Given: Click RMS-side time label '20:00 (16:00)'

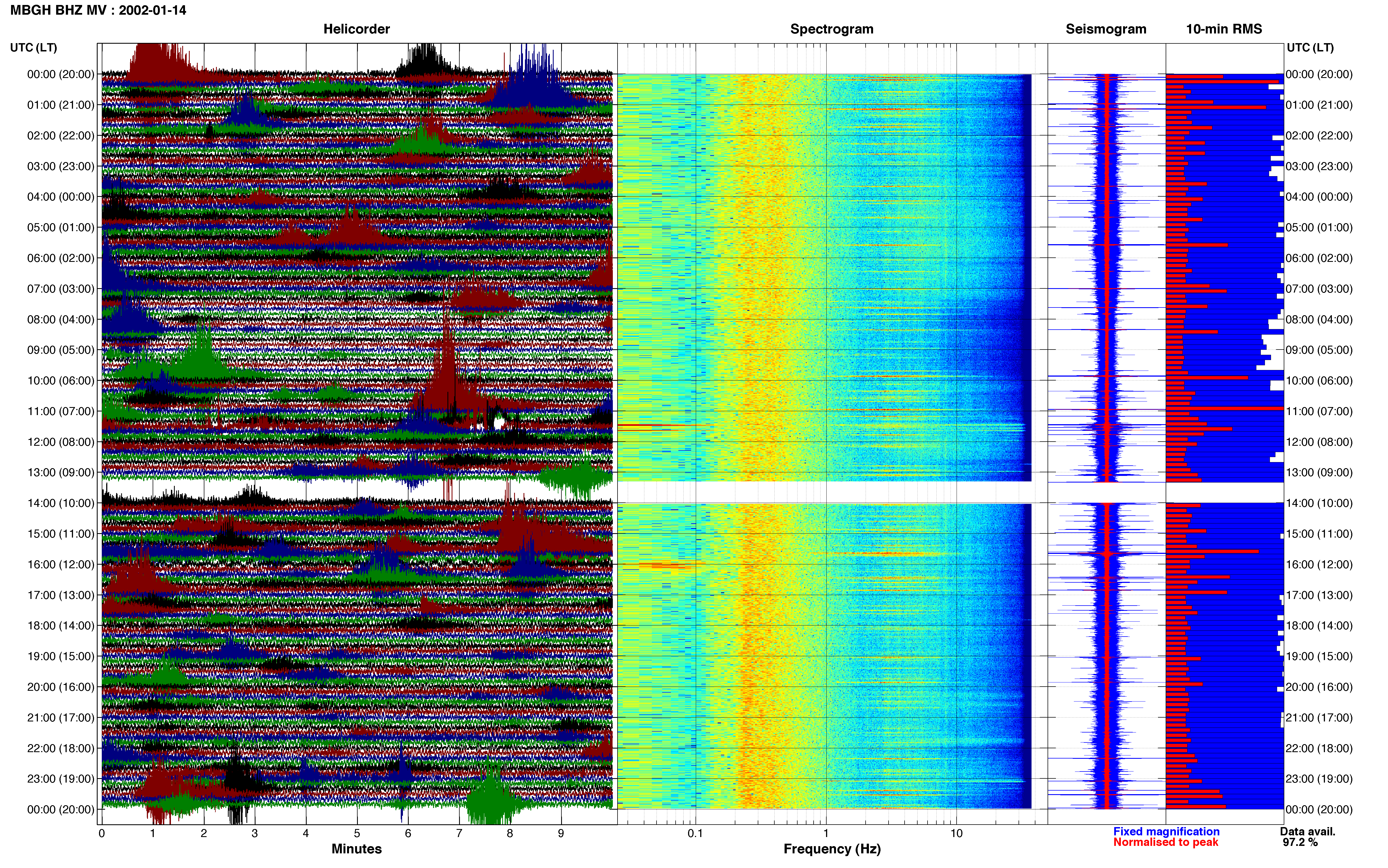Looking at the screenshot, I should 1319,687.
